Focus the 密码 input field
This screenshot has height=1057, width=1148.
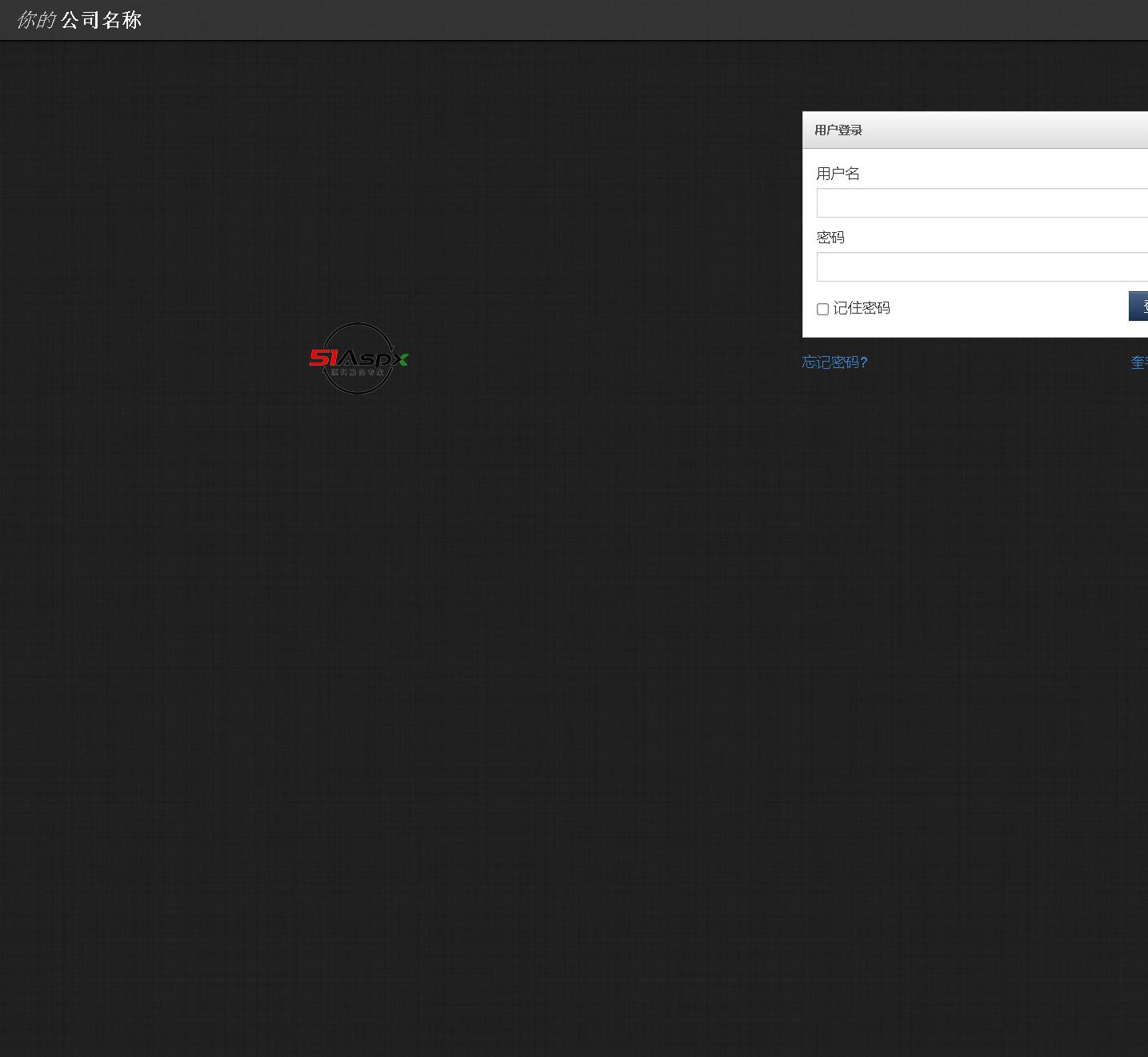[982, 267]
